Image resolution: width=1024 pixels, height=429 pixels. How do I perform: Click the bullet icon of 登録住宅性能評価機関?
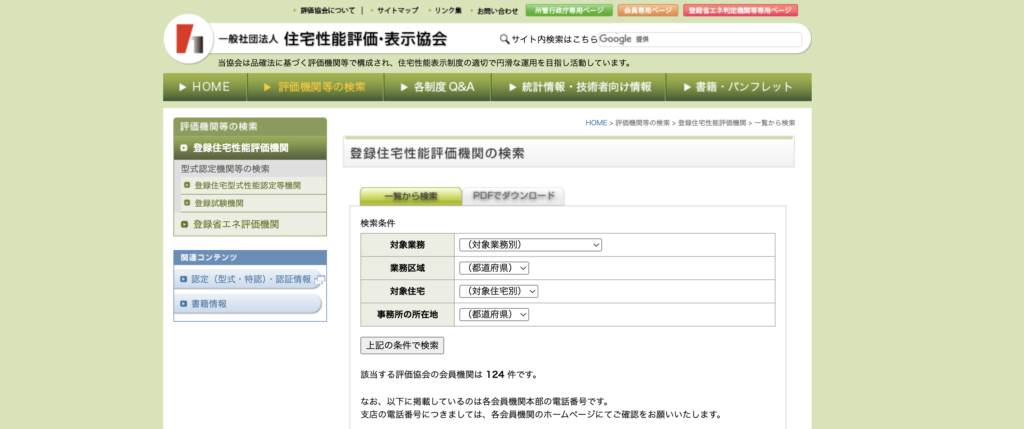click(x=184, y=148)
